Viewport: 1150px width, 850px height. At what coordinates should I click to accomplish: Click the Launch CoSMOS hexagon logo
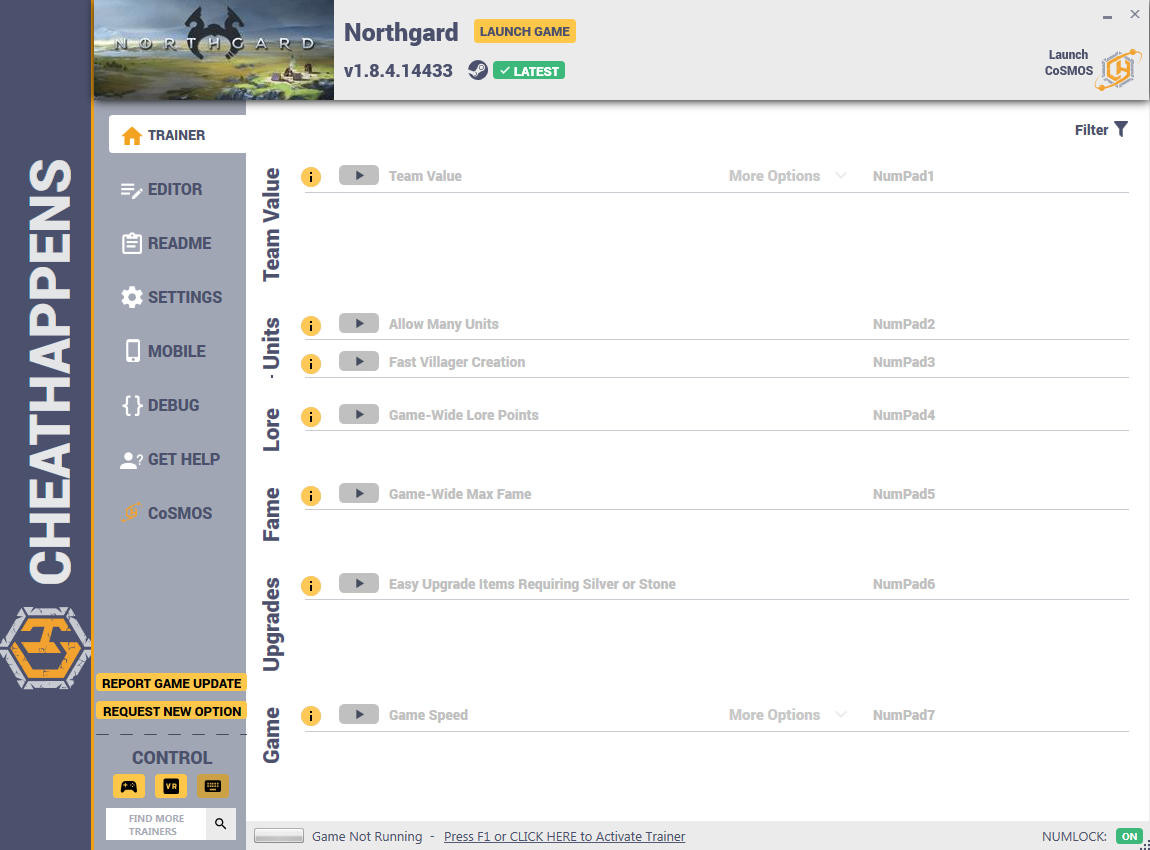pyautogui.click(x=1118, y=70)
